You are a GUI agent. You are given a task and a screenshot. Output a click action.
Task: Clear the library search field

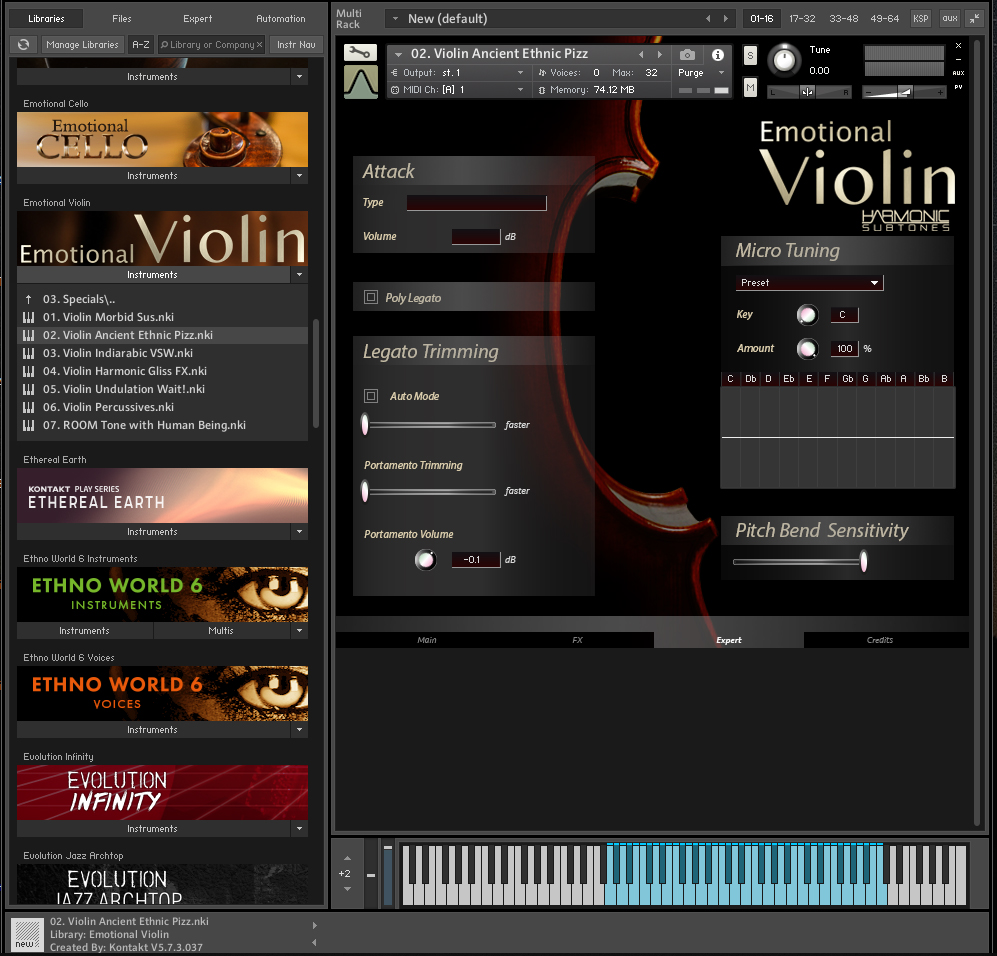point(259,44)
